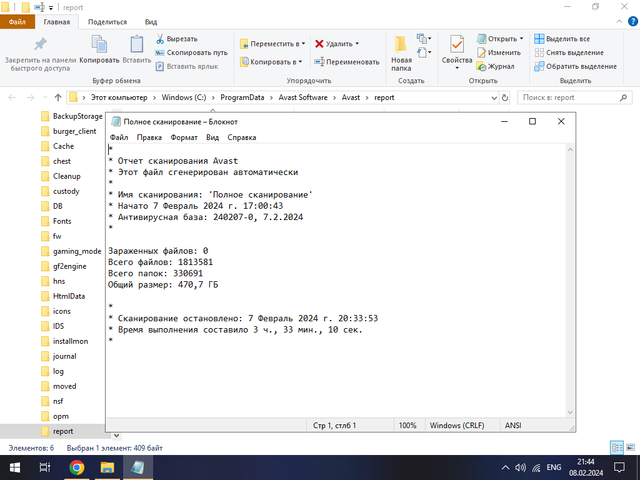The width and height of the screenshot is (640, 480).
Task: Open Notepad Вид menu
Action: click(x=212, y=138)
